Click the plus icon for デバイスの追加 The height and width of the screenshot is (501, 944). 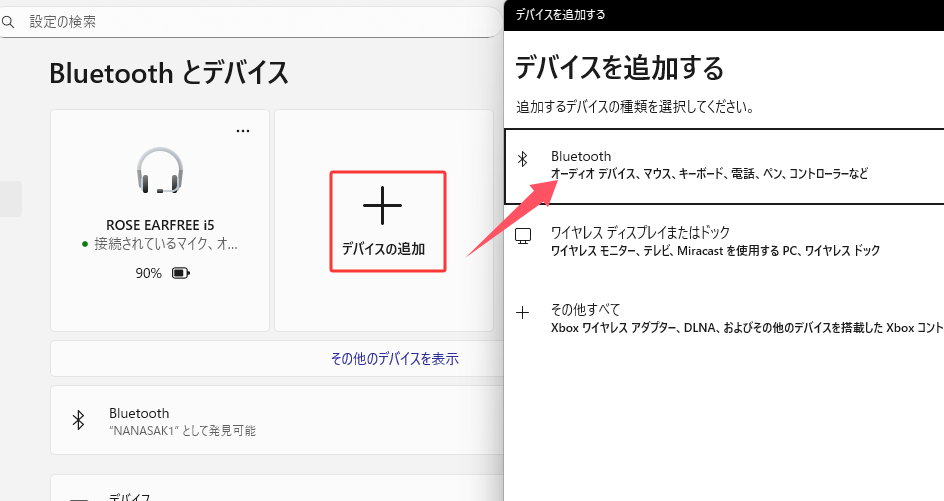click(x=382, y=205)
